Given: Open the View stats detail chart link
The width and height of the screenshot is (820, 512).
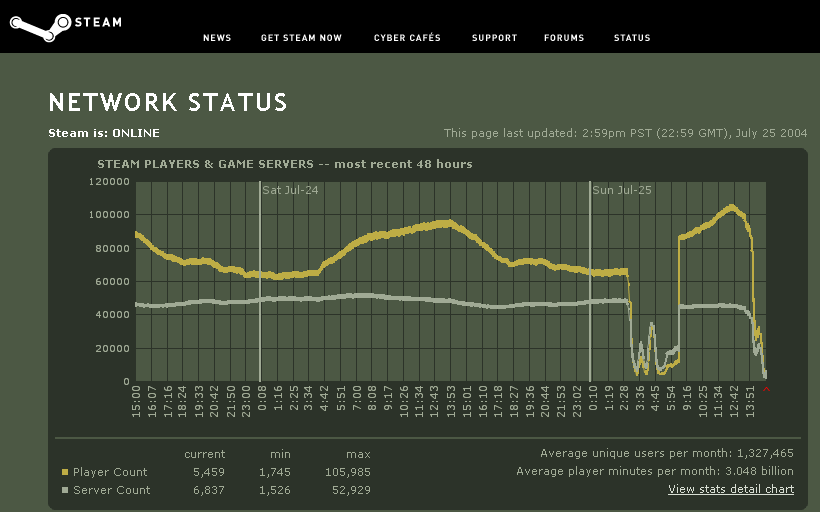Looking at the screenshot, I should [x=731, y=489].
